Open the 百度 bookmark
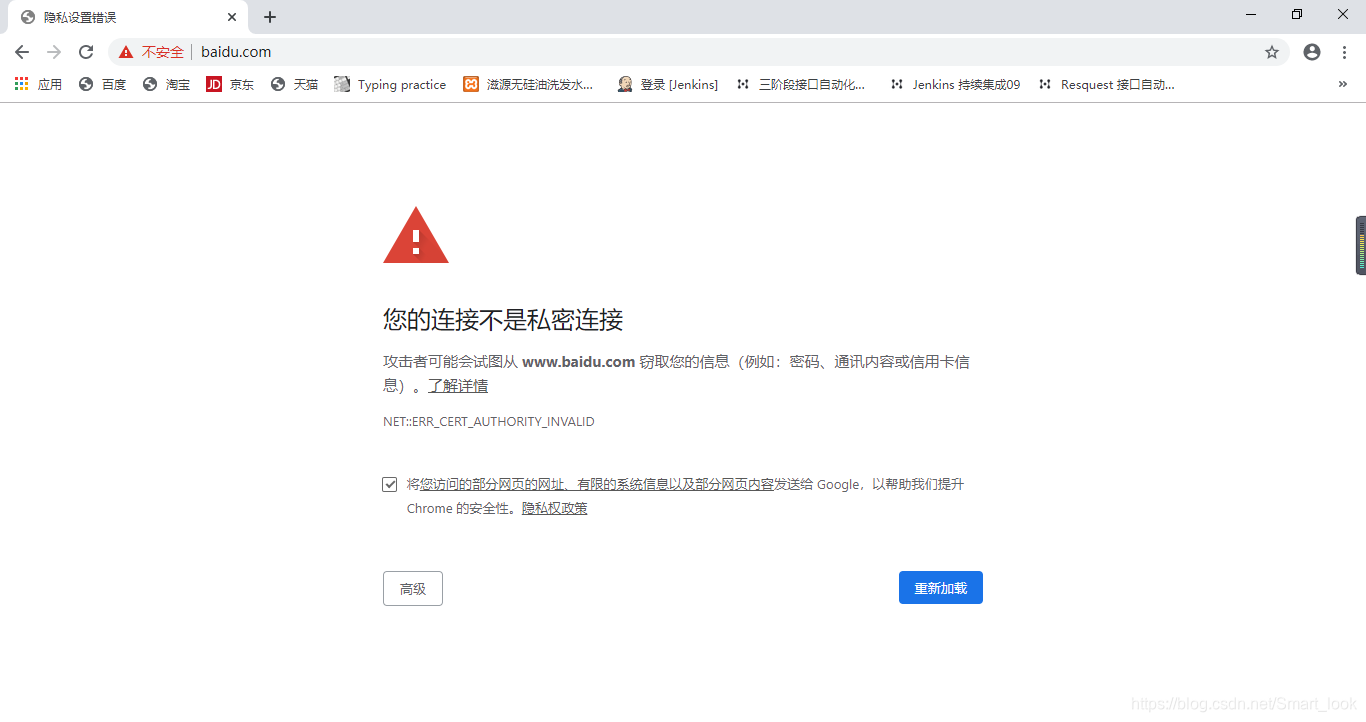 click(102, 84)
